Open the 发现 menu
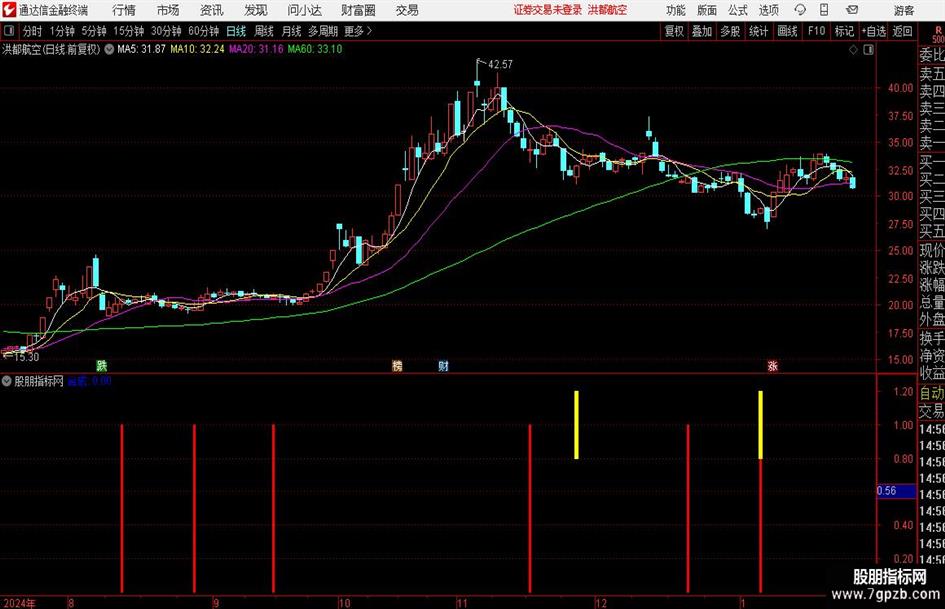This screenshot has height=609, width=945. 256,10
